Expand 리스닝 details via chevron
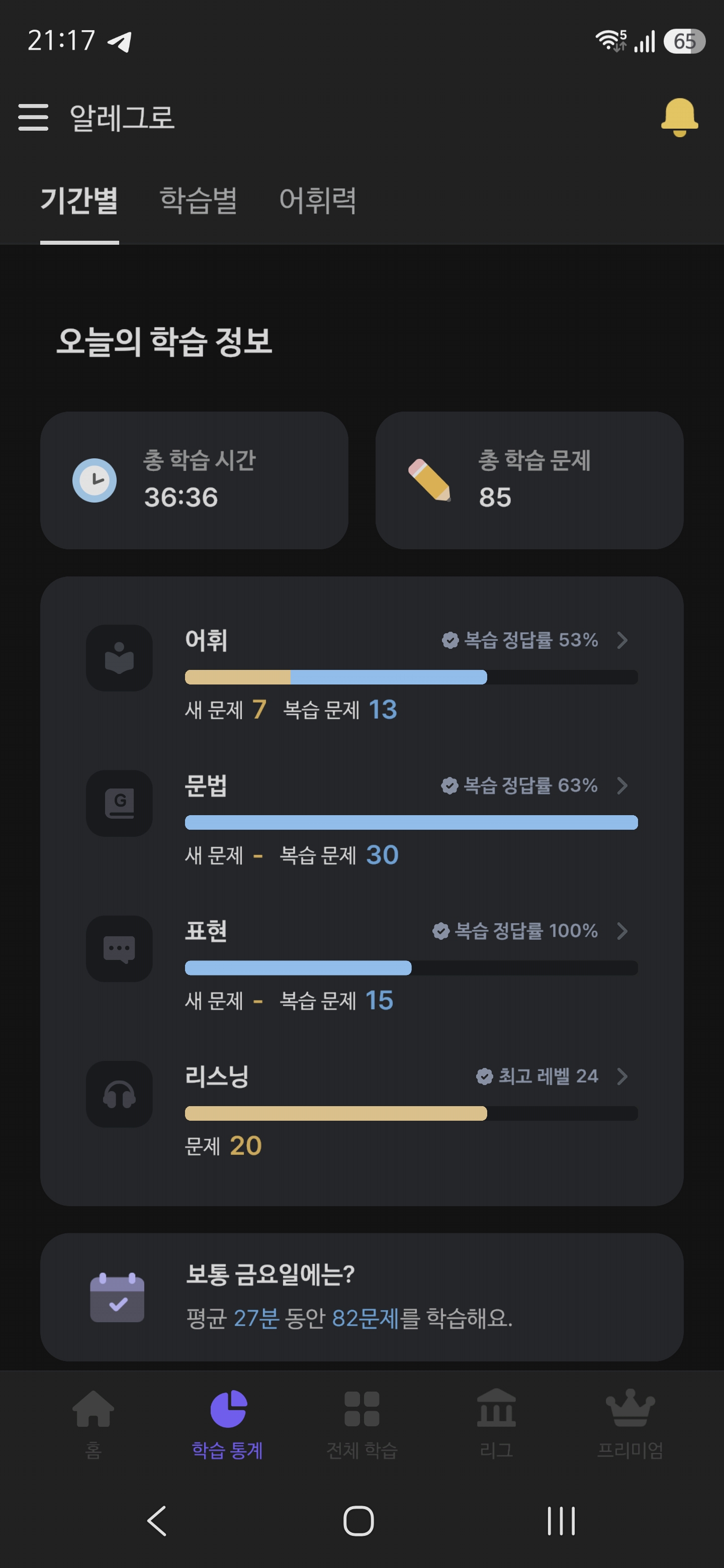The image size is (724, 1568). pyautogui.click(x=622, y=1077)
